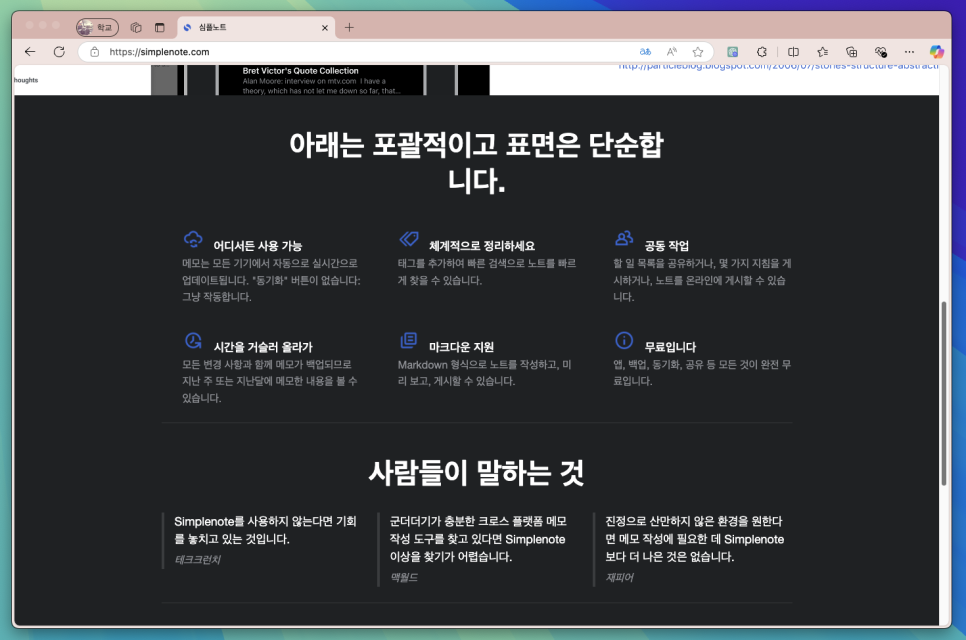Click the 진정으로 산만하지 않은 환경 quote
966x640 pixels.
(x=694, y=539)
